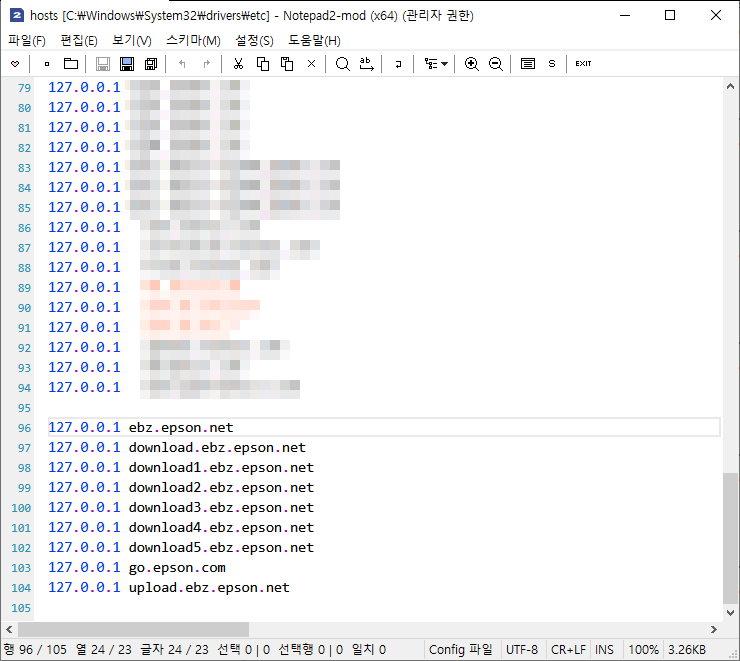Click the download3.ebz.epson.net line
The width and height of the screenshot is (740, 661).
tap(181, 508)
